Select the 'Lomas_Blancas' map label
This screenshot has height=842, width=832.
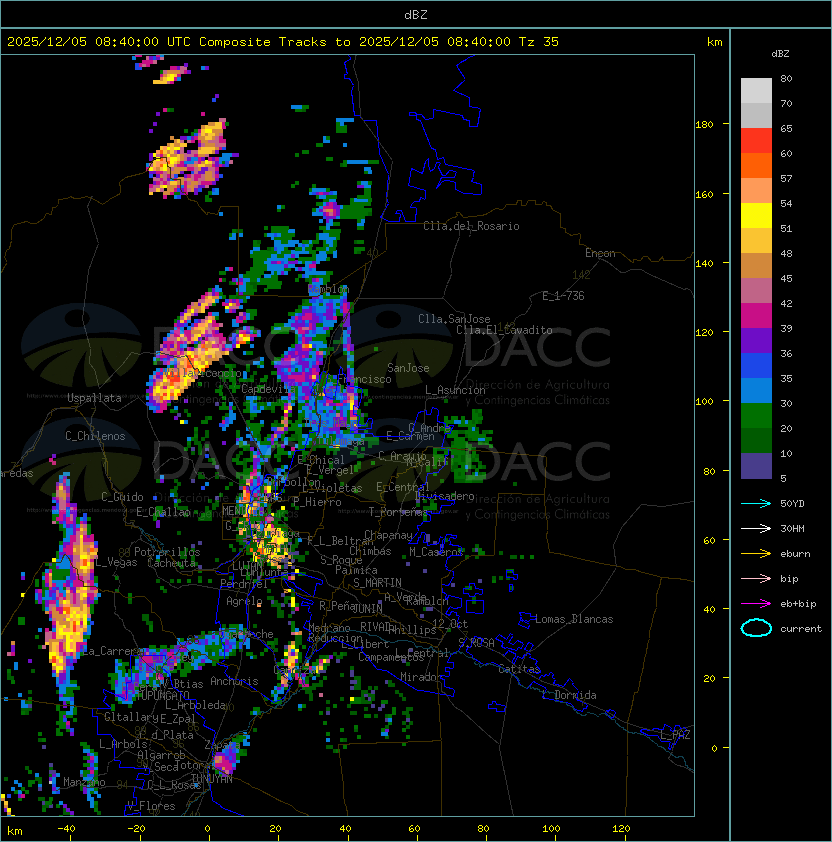coord(574,619)
